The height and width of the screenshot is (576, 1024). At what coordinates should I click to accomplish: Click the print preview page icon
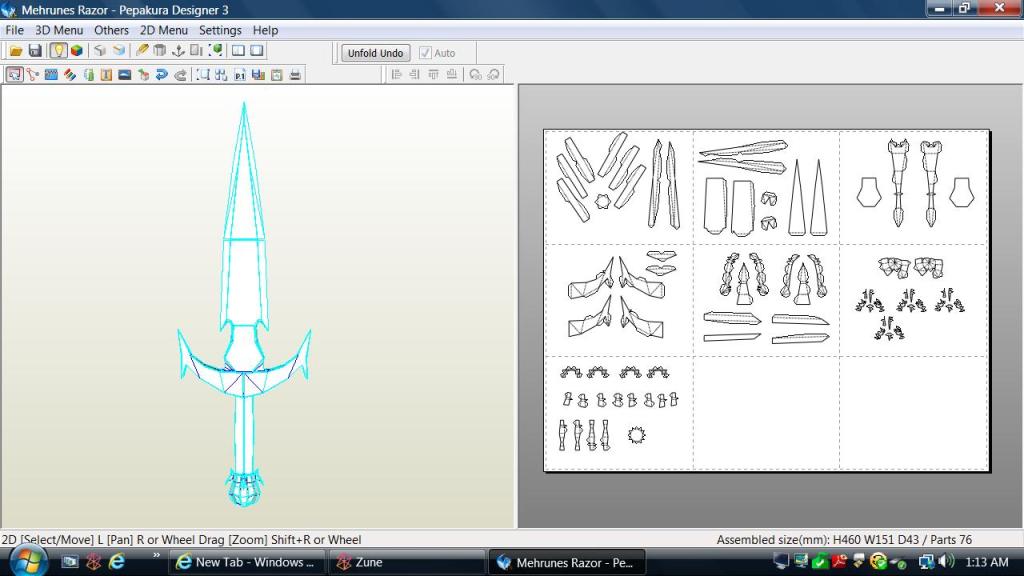[277, 74]
